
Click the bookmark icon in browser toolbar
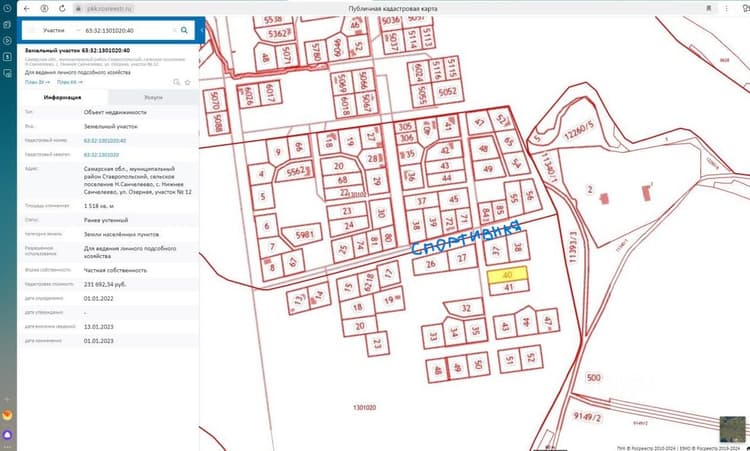pyautogui.click(x=709, y=9)
